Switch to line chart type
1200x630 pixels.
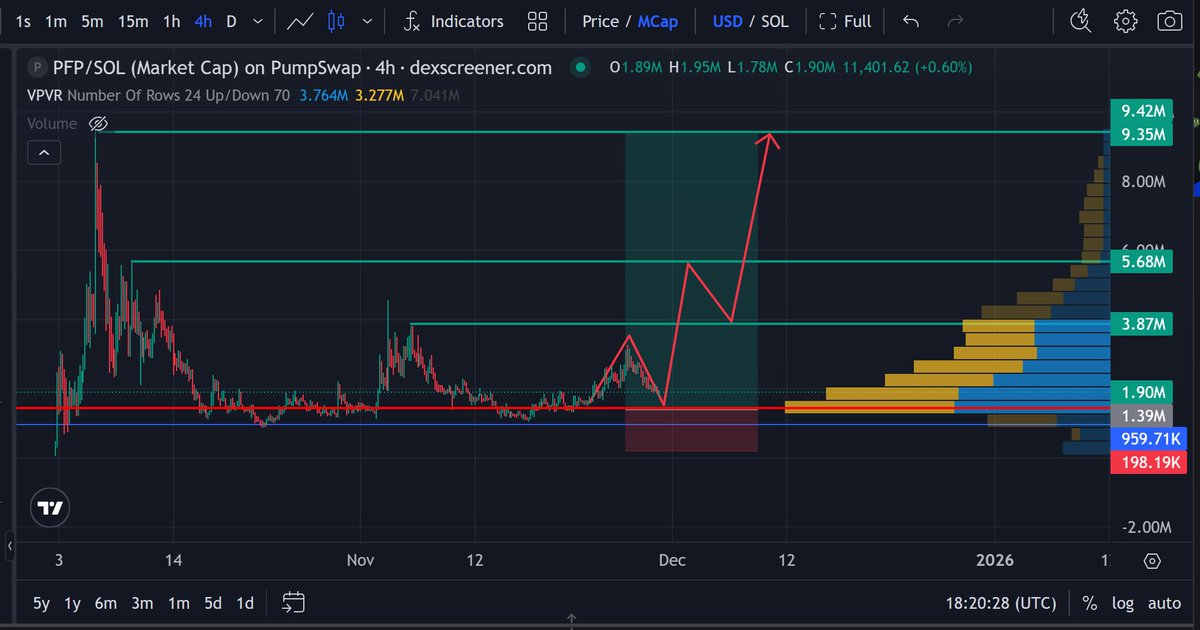pos(299,21)
